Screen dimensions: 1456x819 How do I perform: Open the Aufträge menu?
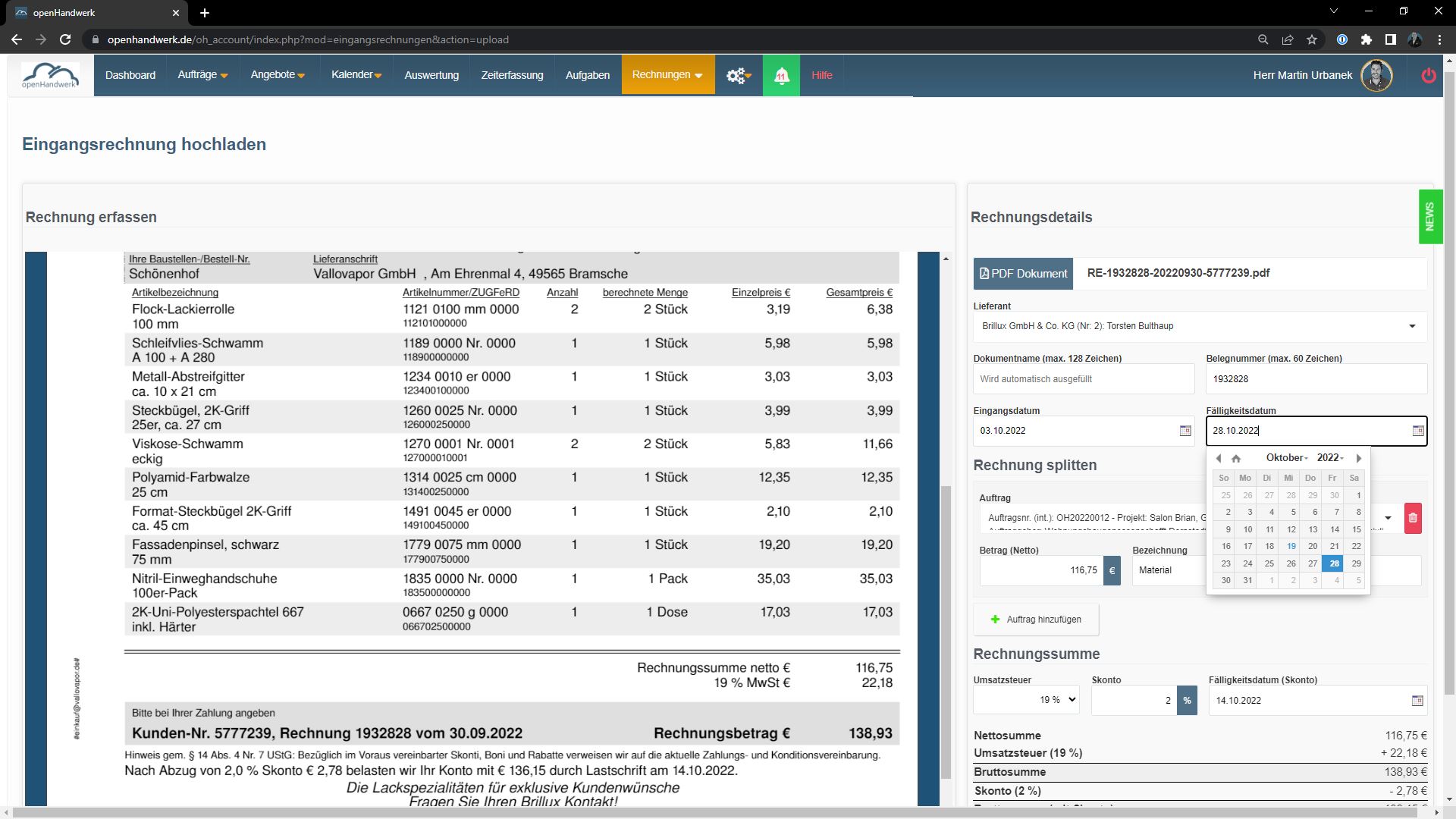pyautogui.click(x=202, y=75)
